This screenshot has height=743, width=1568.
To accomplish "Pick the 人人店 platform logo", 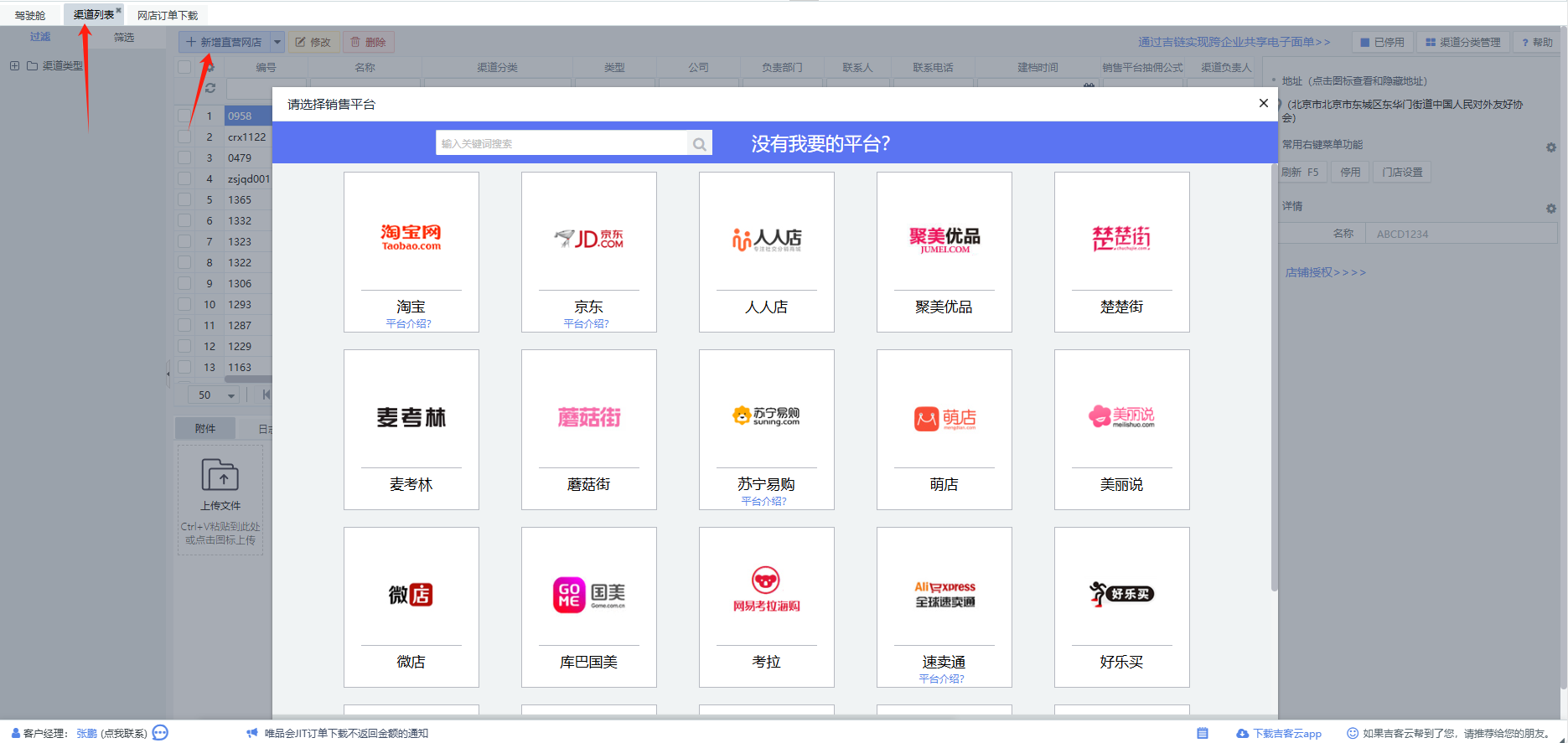I will click(x=766, y=240).
